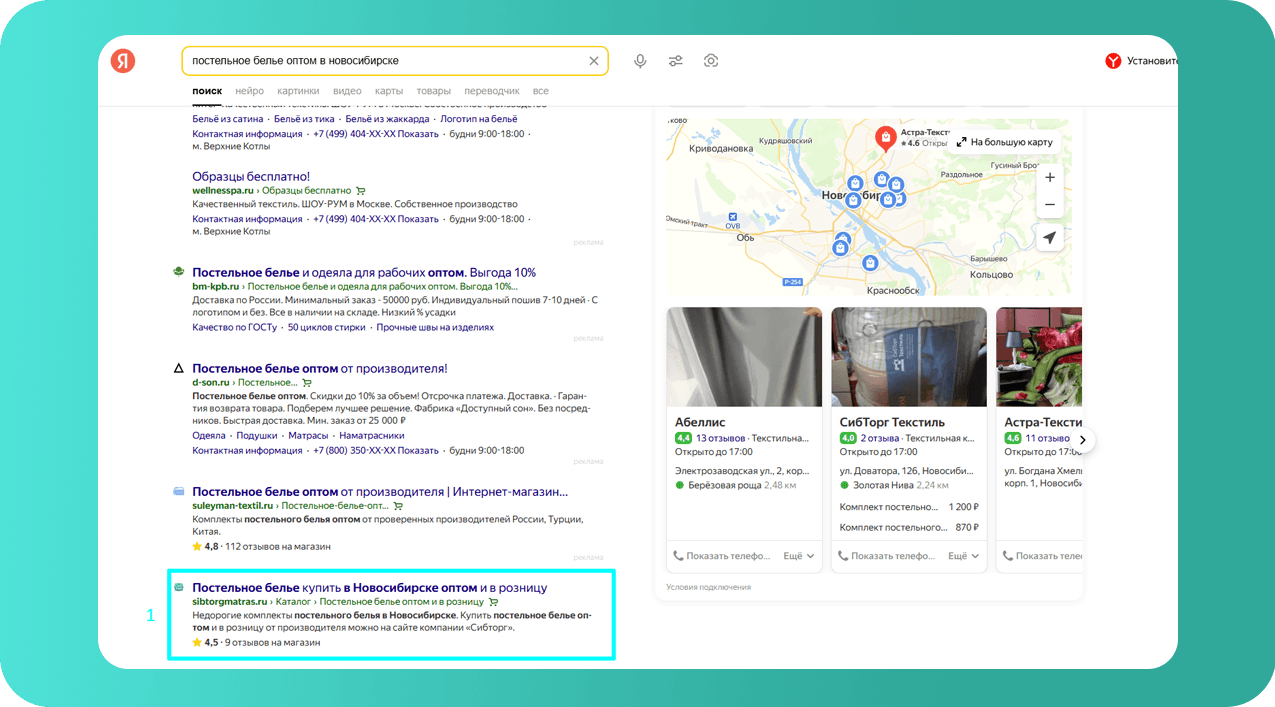
Task: Open Абеллис organization title
Action: click(700, 423)
